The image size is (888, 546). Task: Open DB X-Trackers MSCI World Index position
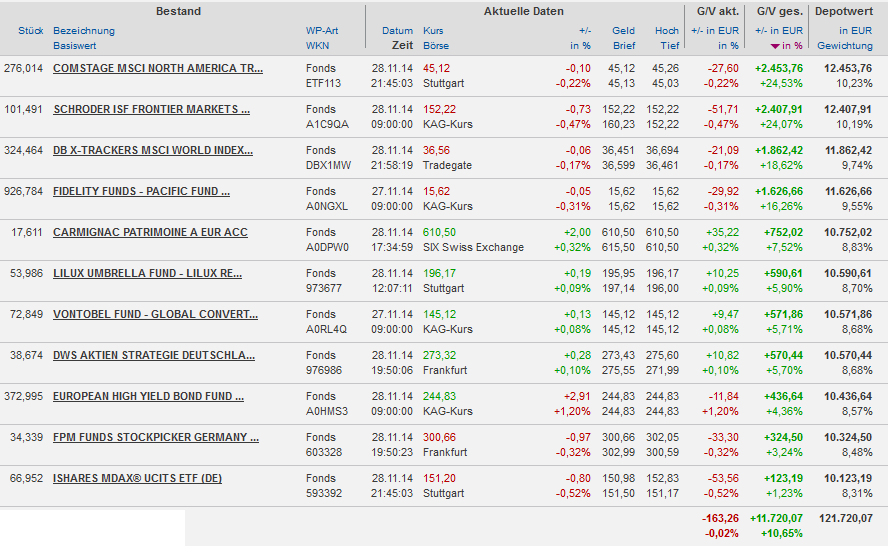click(153, 150)
